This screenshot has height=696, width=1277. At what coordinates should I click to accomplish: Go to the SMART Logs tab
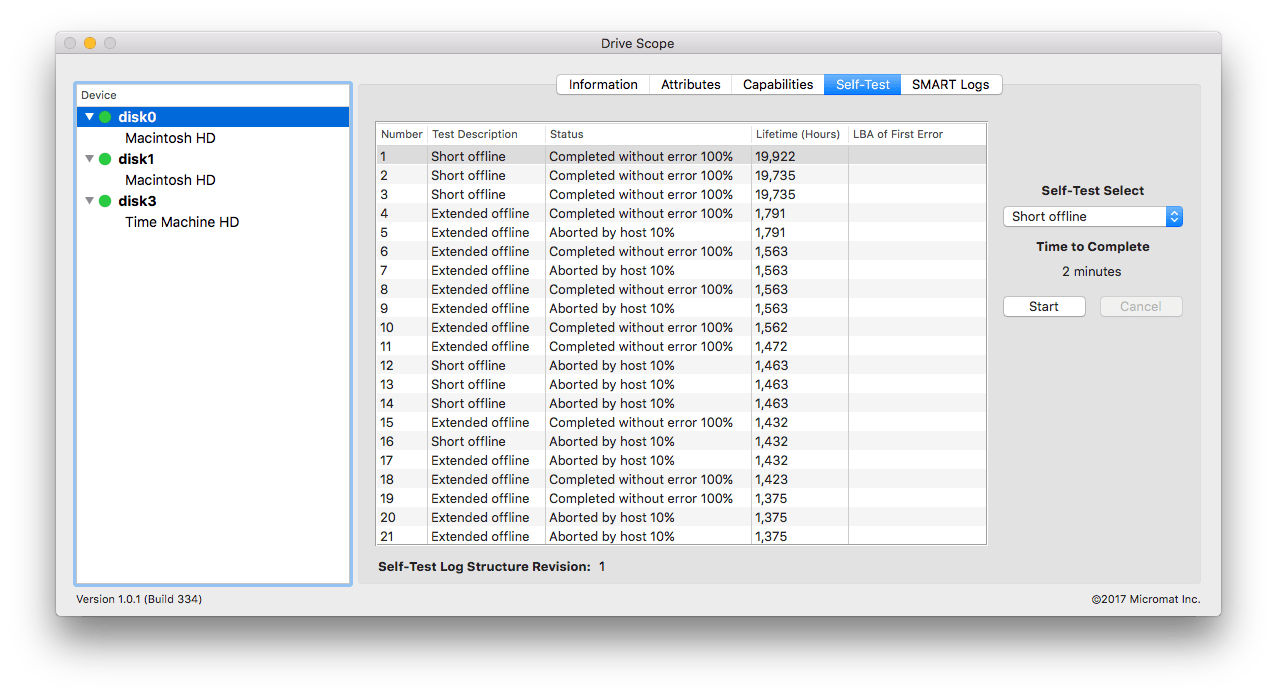point(951,85)
